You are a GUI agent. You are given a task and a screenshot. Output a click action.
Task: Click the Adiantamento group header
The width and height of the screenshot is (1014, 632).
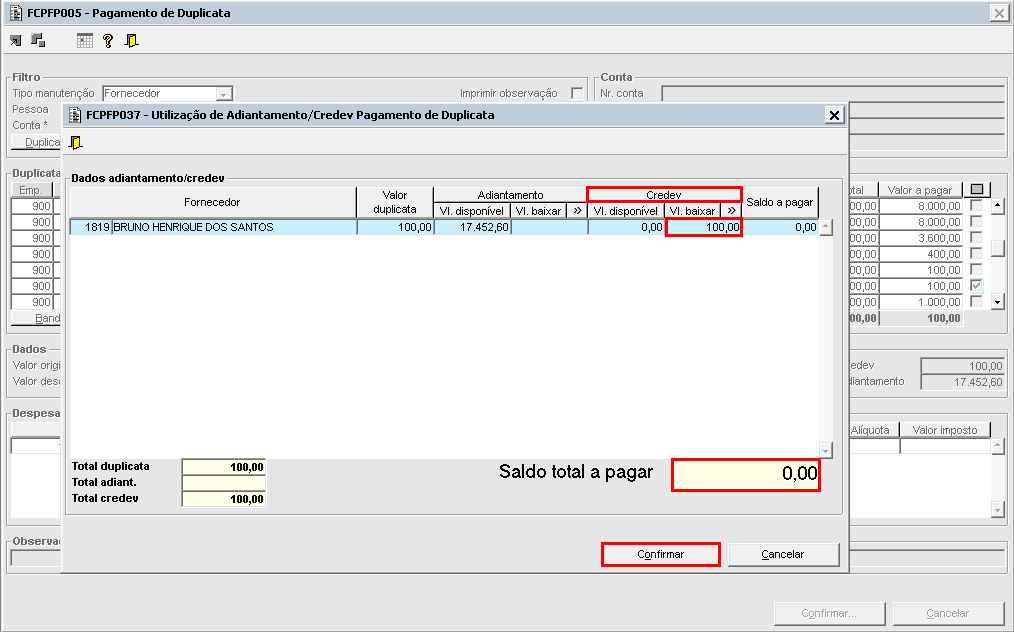point(510,195)
